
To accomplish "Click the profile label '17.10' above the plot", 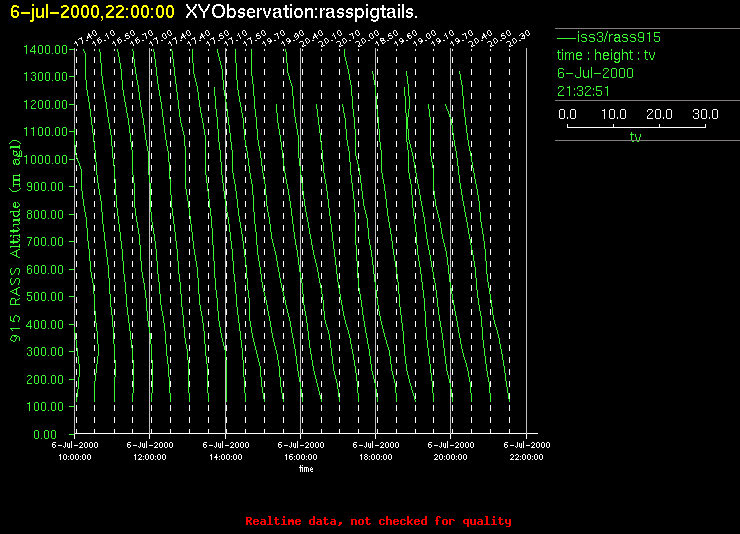I will (236, 38).
